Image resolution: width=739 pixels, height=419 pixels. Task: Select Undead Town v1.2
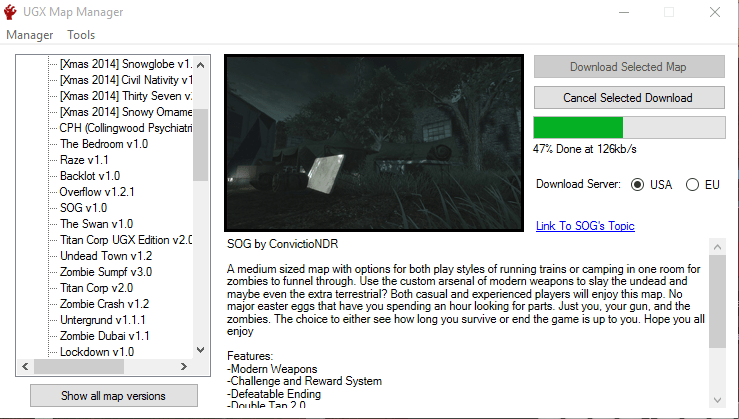[106, 256]
